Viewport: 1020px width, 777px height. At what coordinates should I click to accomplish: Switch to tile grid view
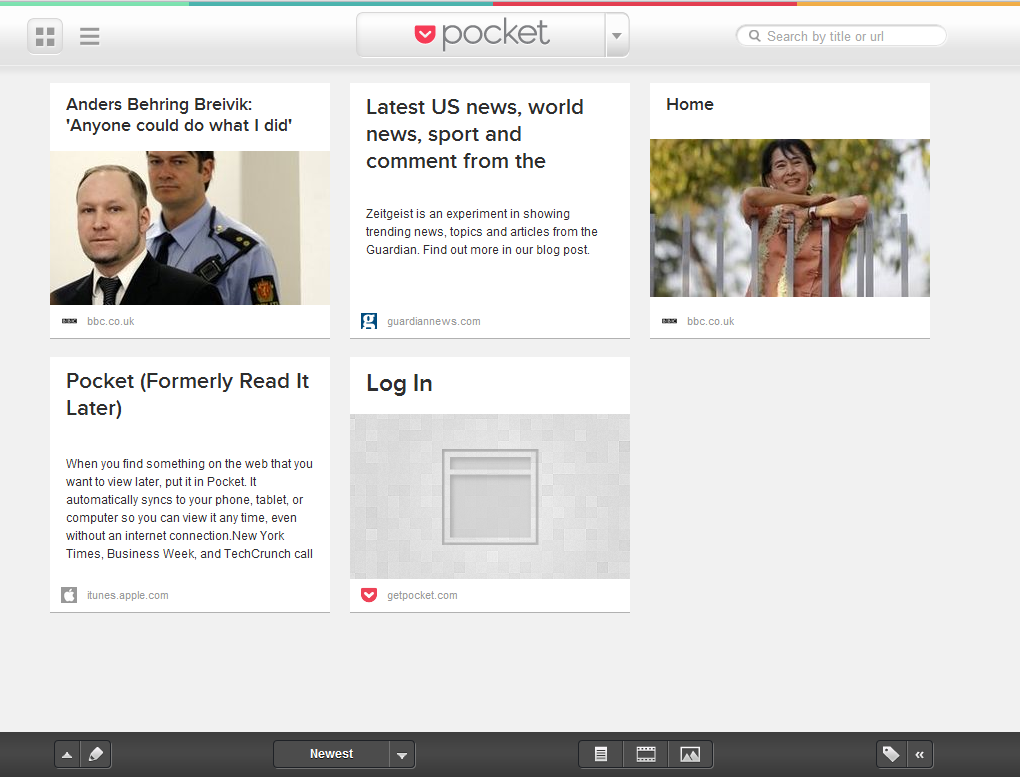tap(45, 36)
